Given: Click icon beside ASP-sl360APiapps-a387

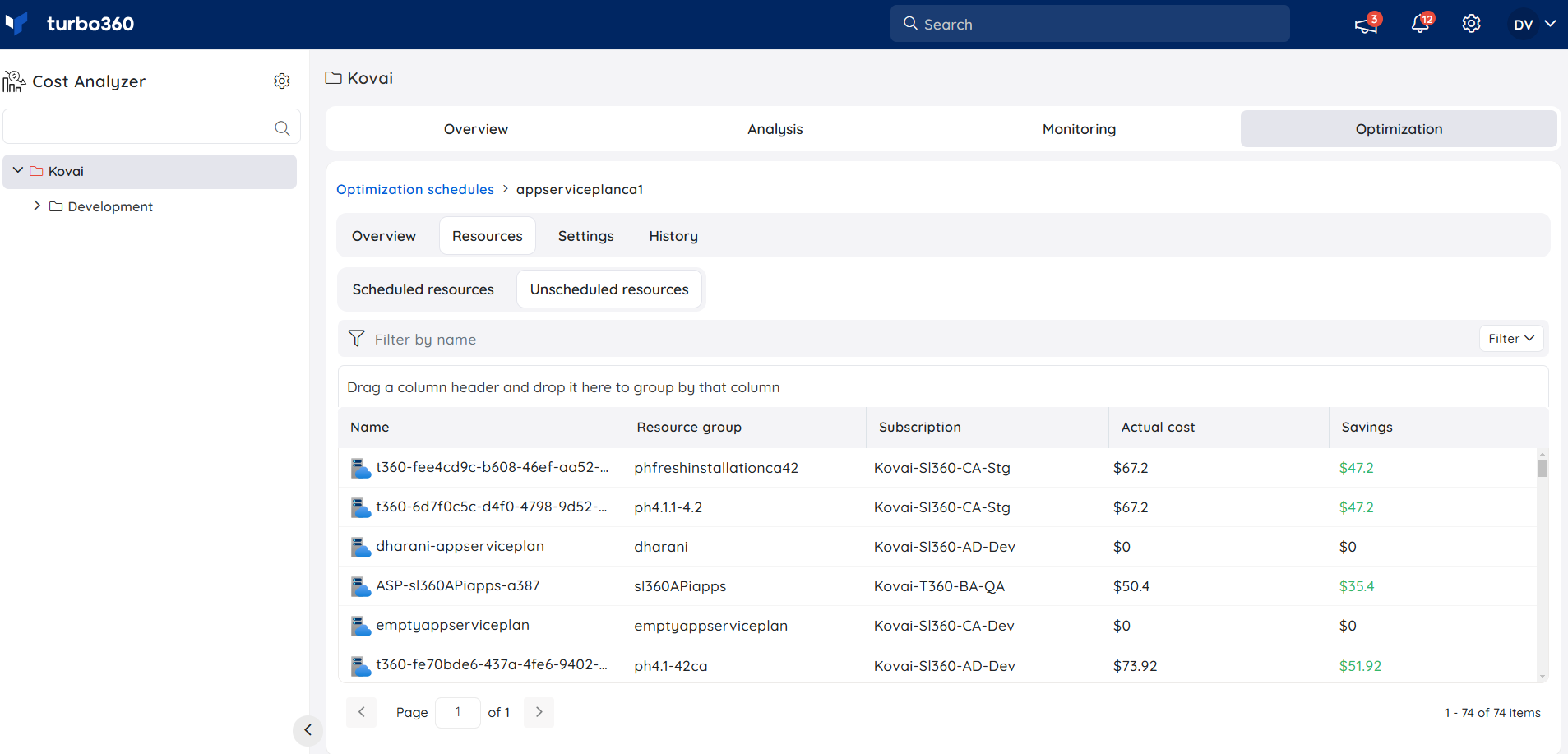Looking at the screenshot, I should pos(361,586).
